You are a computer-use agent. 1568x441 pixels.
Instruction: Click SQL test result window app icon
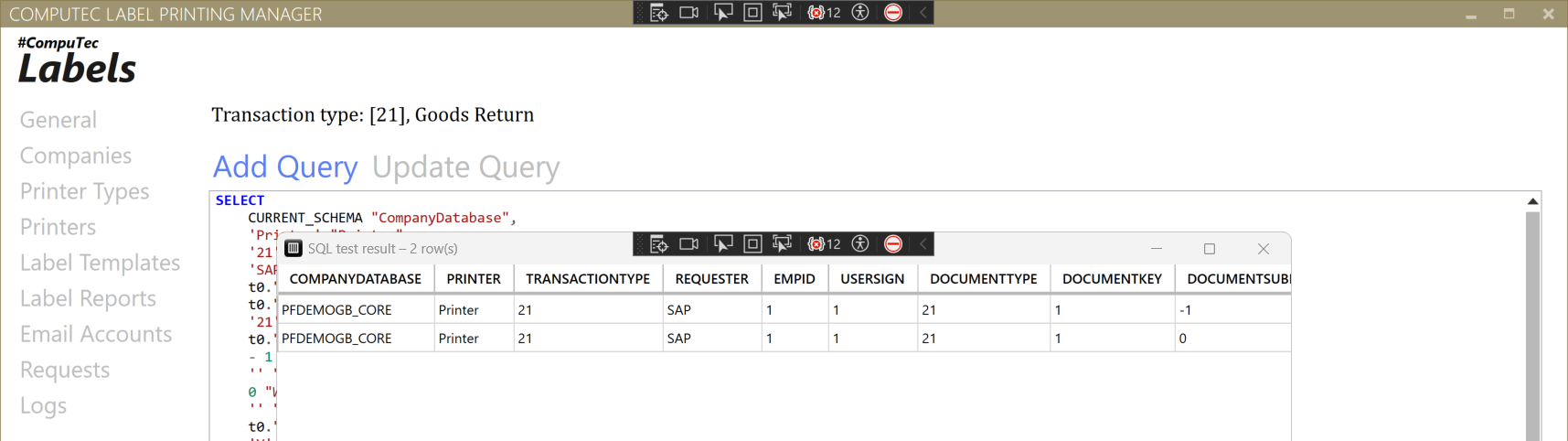pos(293,248)
